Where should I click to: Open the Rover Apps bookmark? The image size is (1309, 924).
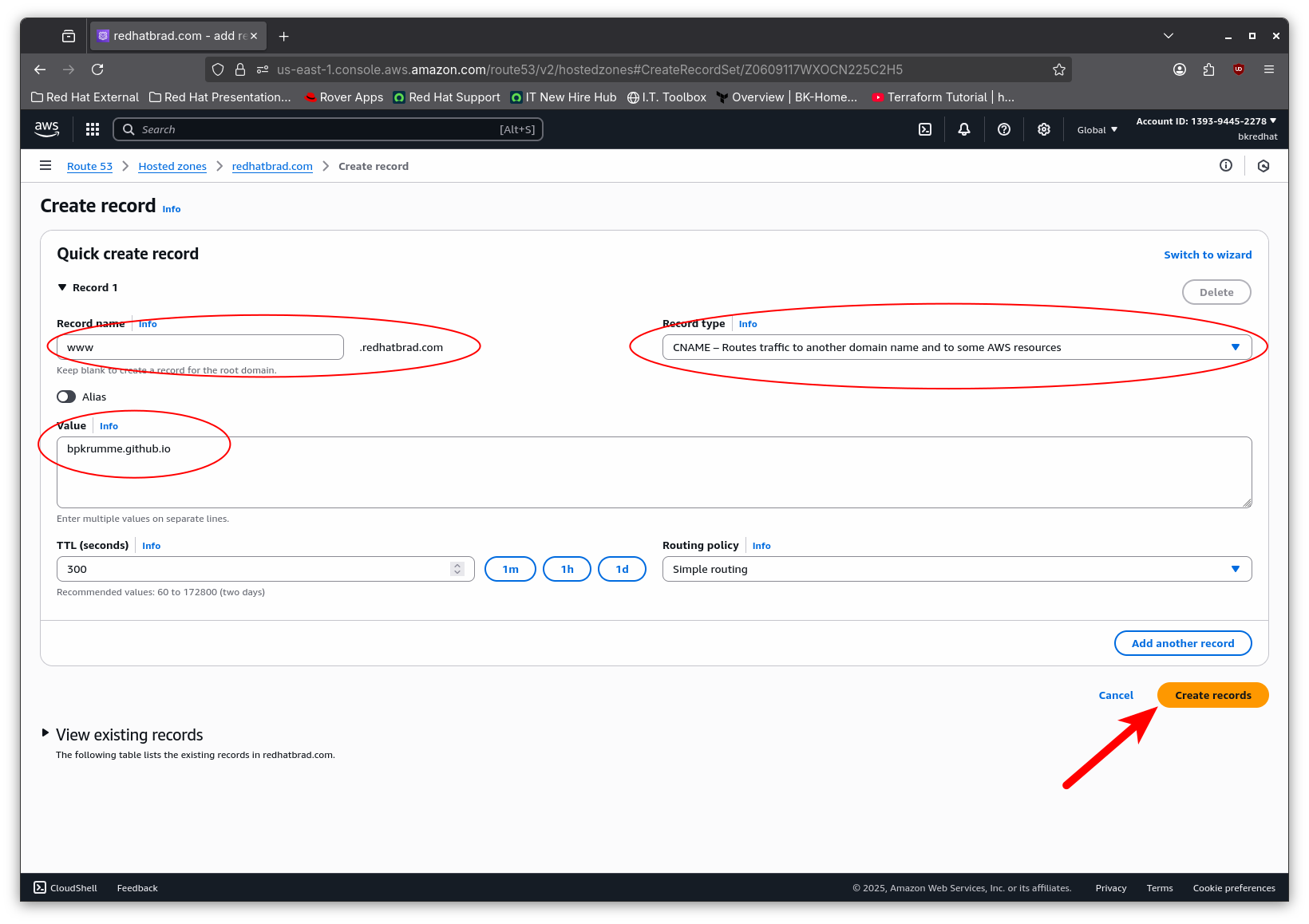344,97
